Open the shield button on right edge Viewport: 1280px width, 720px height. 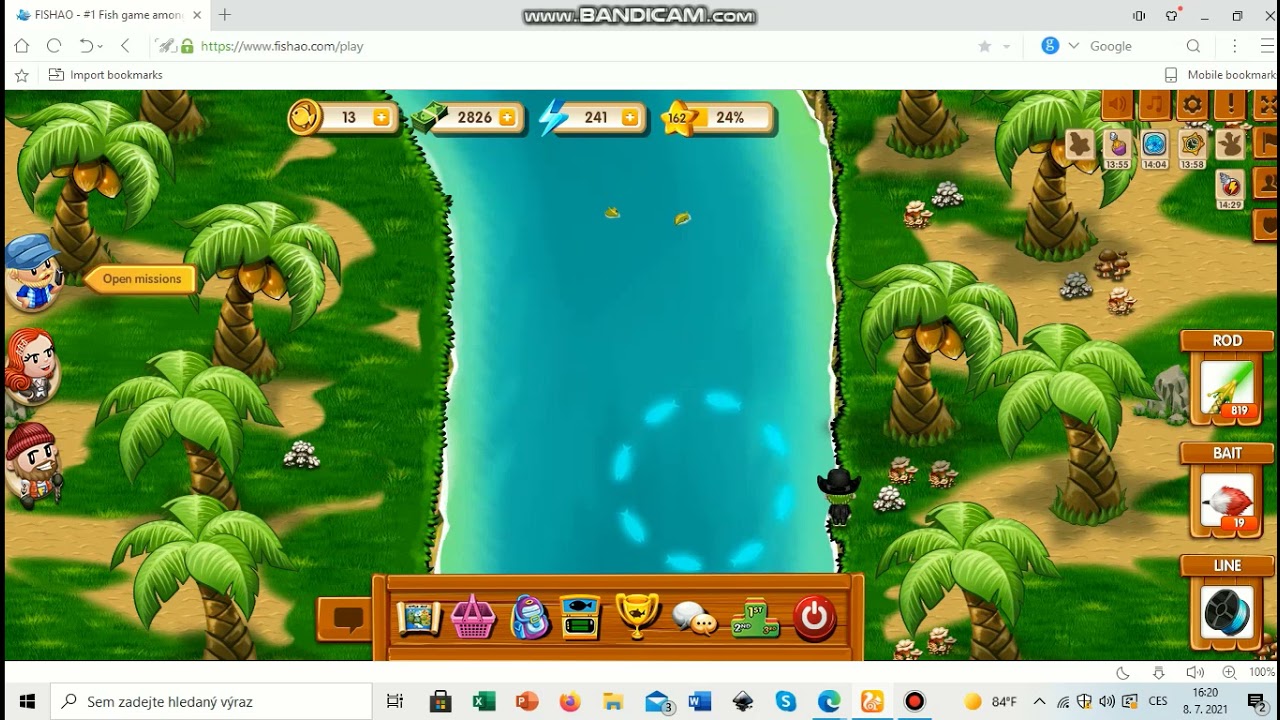(1265, 224)
